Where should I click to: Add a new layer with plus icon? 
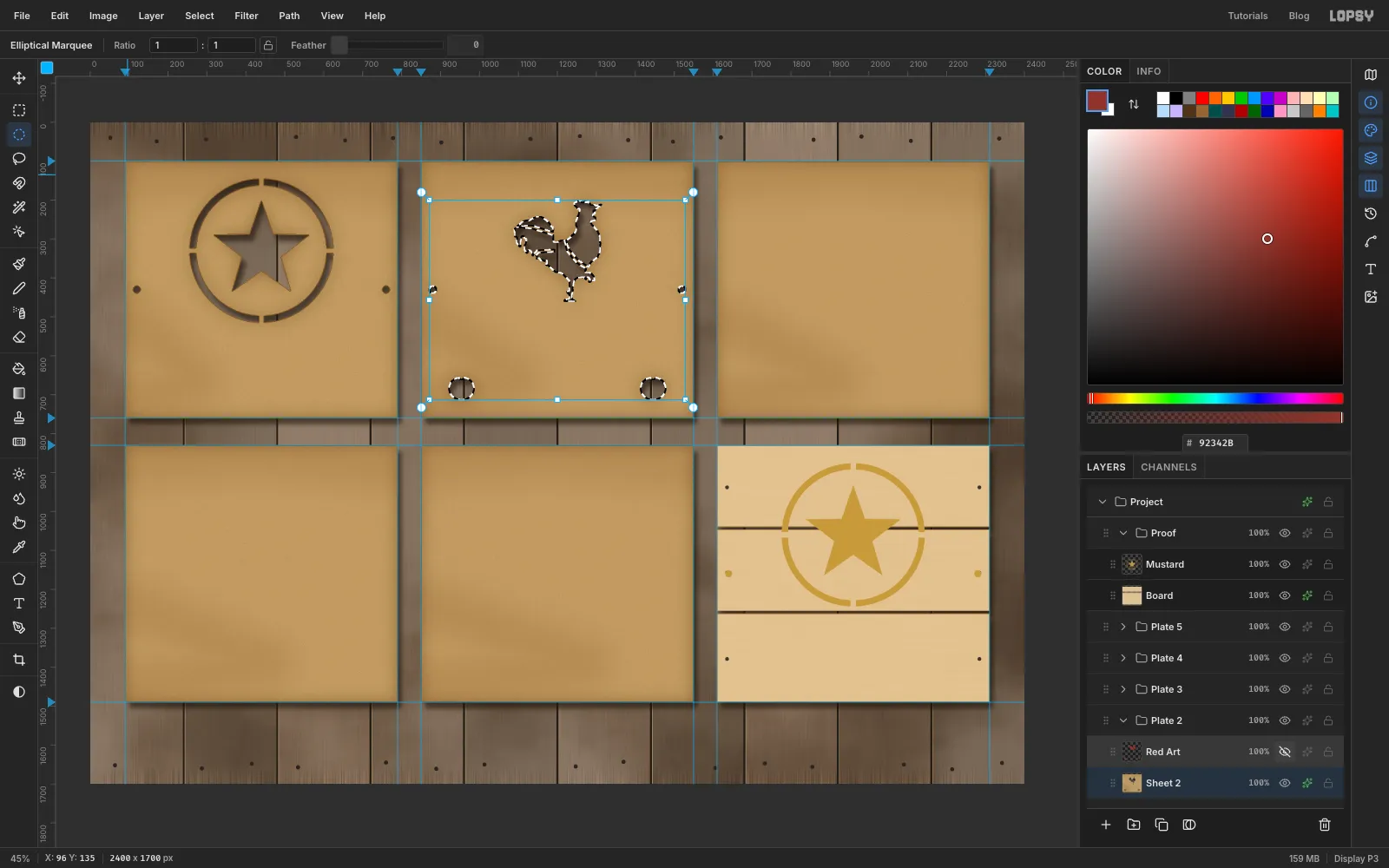pos(1106,825)
